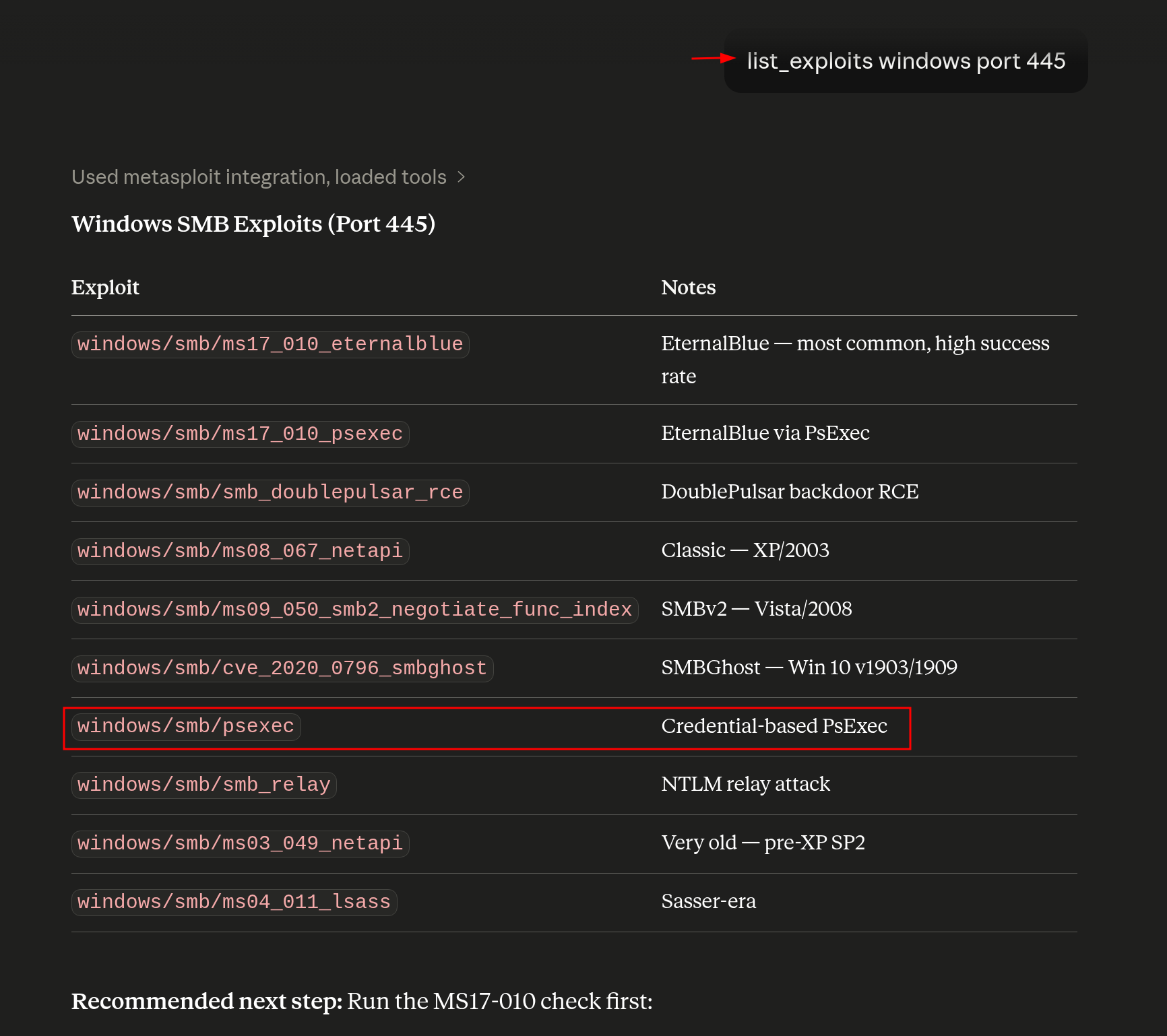1167x1036 pixels.
Task: Click the 'Exploit' column header
Action: coord(105,288)
